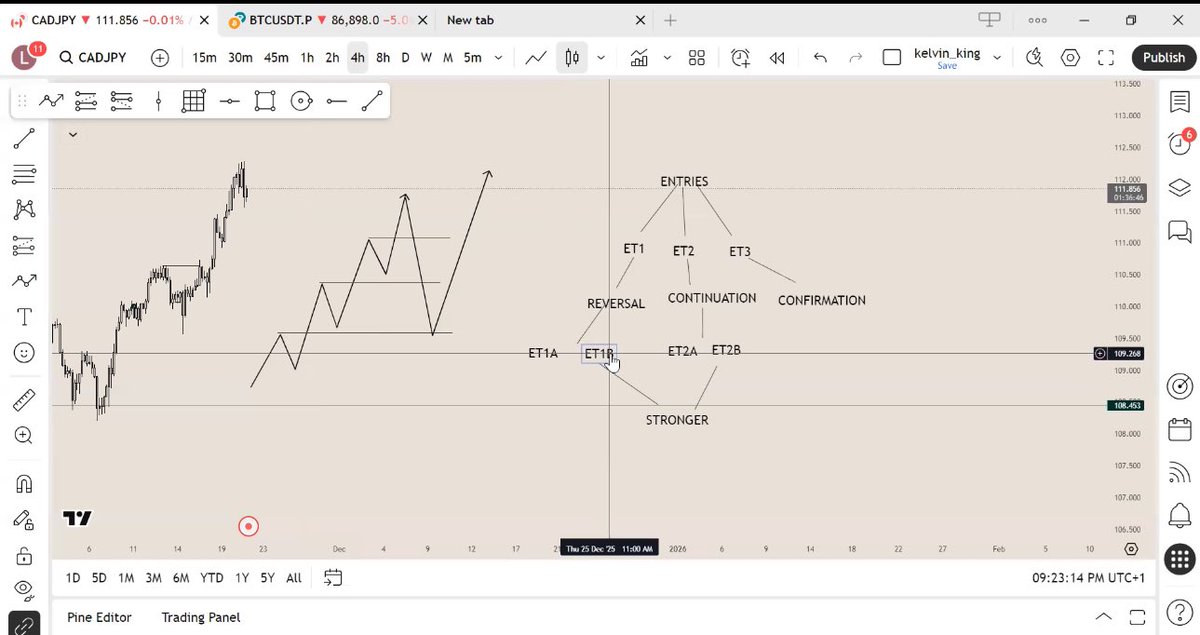This screenshot has width=1200, height=635.
Task: Activate the Zoom In magnifier tool
Action: coord(24,436)
